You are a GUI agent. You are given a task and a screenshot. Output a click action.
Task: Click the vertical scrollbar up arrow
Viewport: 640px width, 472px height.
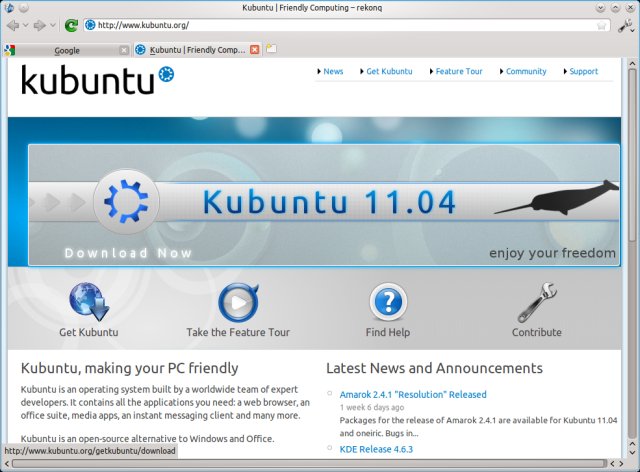coord(632,64)
